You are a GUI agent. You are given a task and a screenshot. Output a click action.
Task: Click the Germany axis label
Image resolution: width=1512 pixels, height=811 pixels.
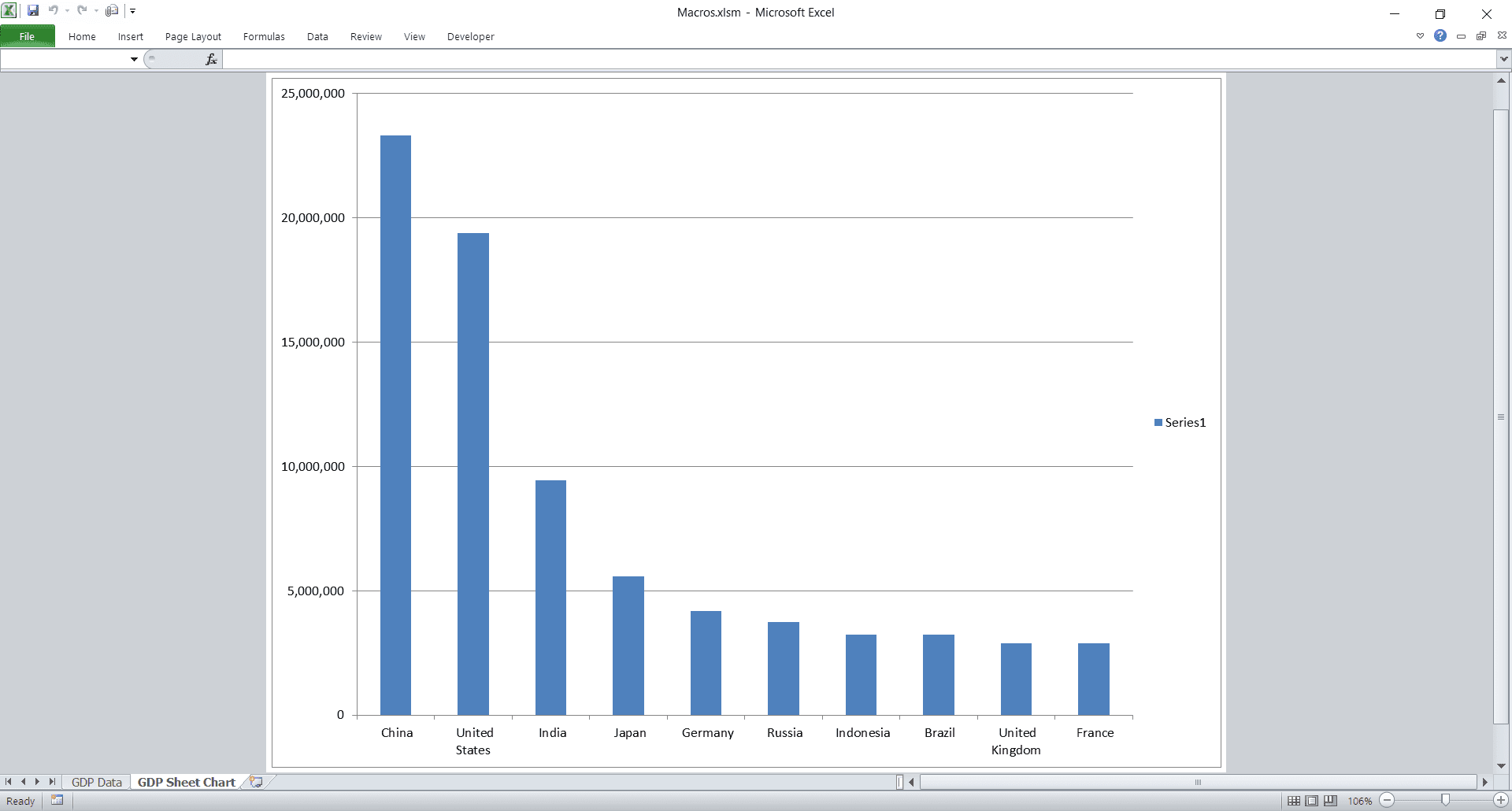point(707,733)
